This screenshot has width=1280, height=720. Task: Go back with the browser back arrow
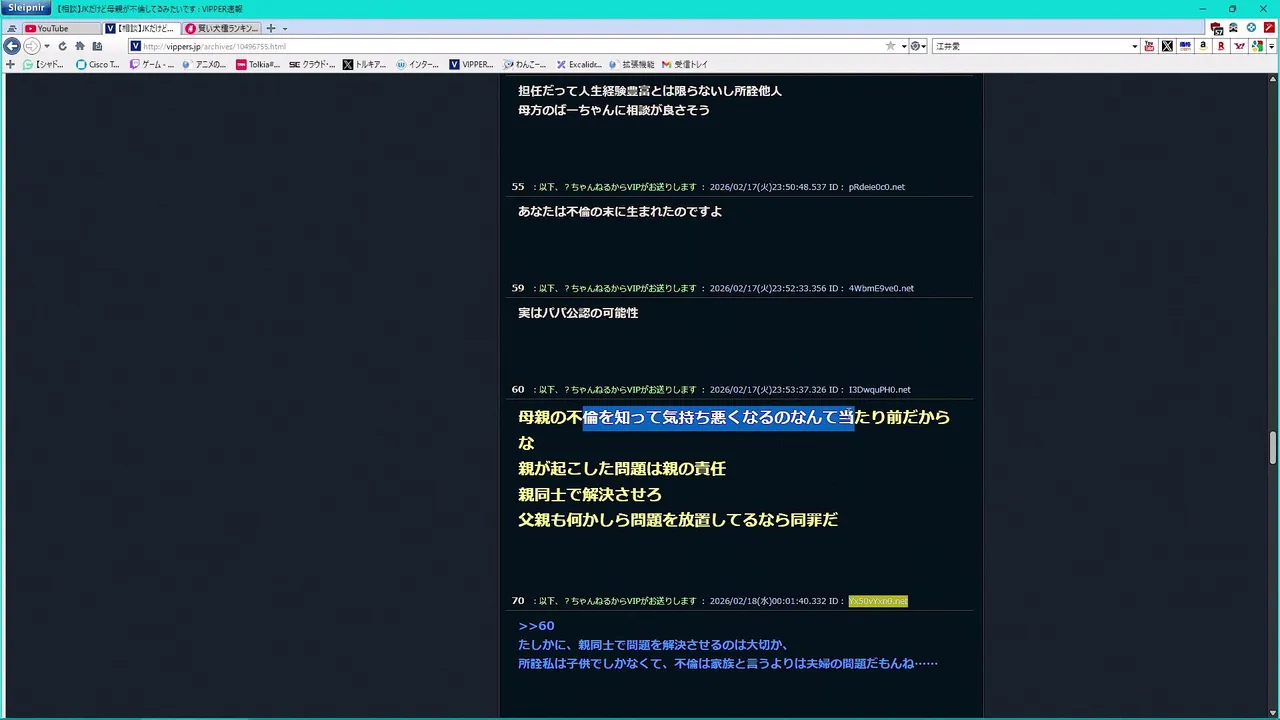click(12, 46)
